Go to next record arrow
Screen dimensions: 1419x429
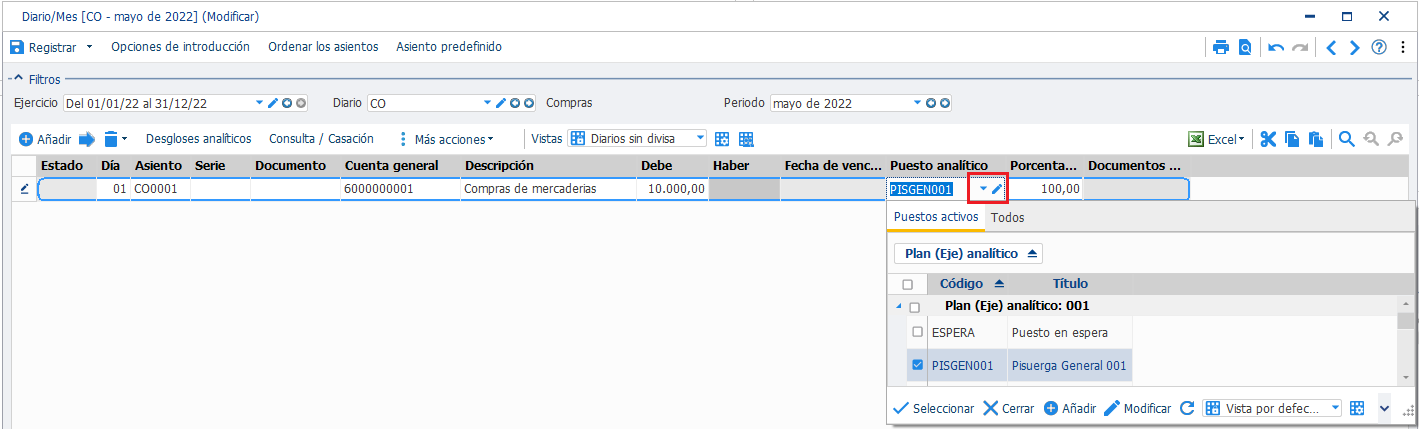(x=1355, y=47)
